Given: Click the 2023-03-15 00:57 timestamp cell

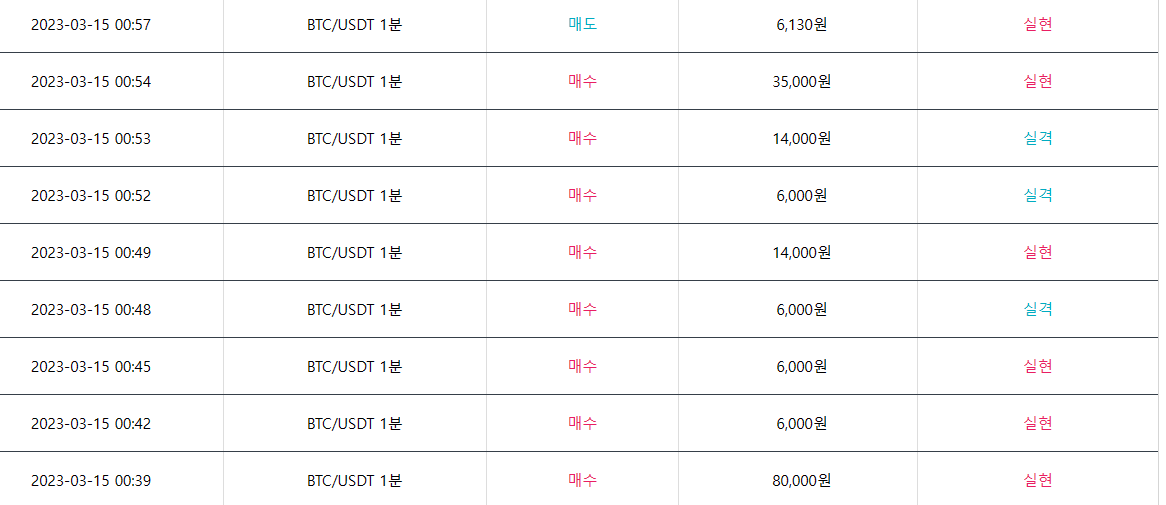Looking at the screenshot, I should click(x=91, y=25).
